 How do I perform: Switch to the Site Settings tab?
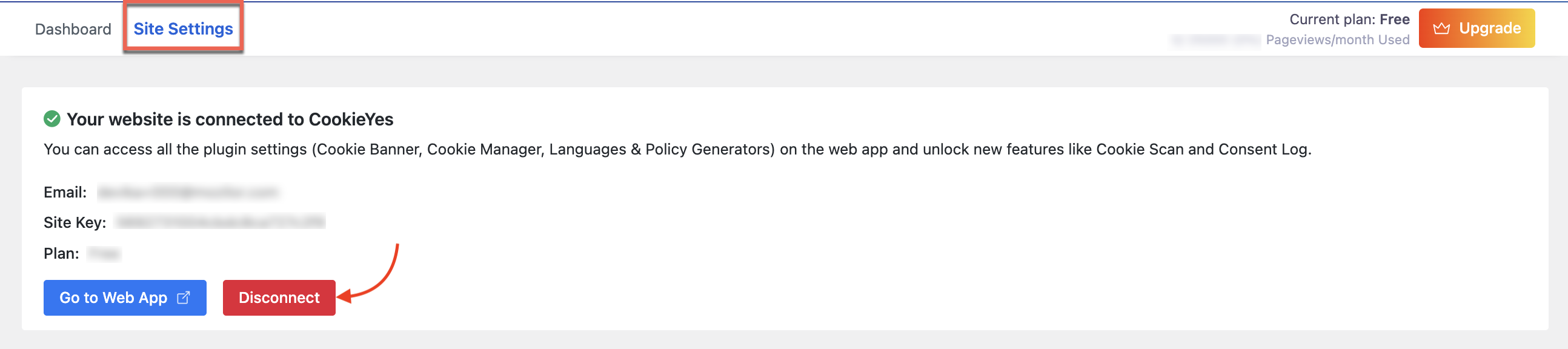point(183,28)
